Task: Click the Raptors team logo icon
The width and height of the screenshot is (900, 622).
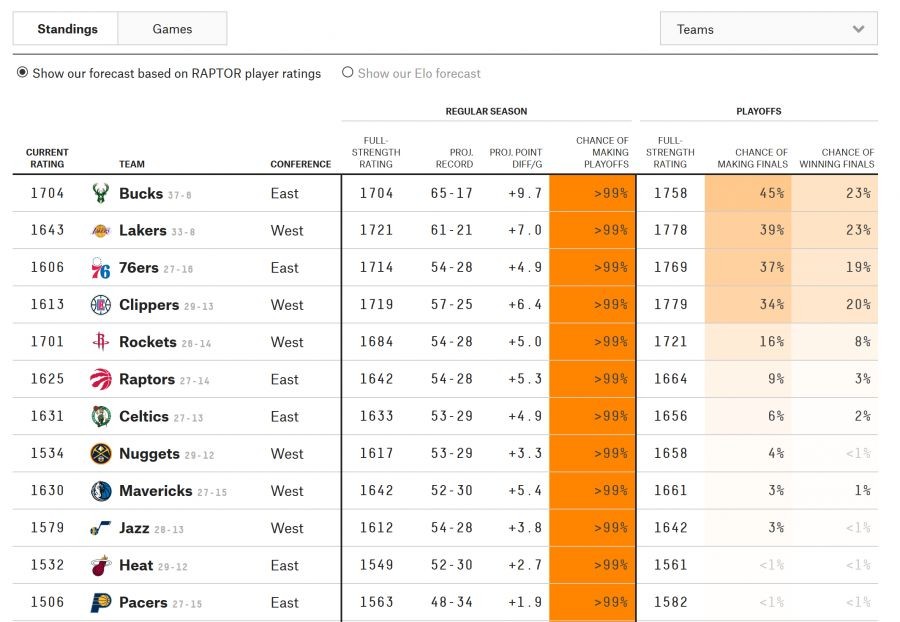Action: tap(100, 379)
